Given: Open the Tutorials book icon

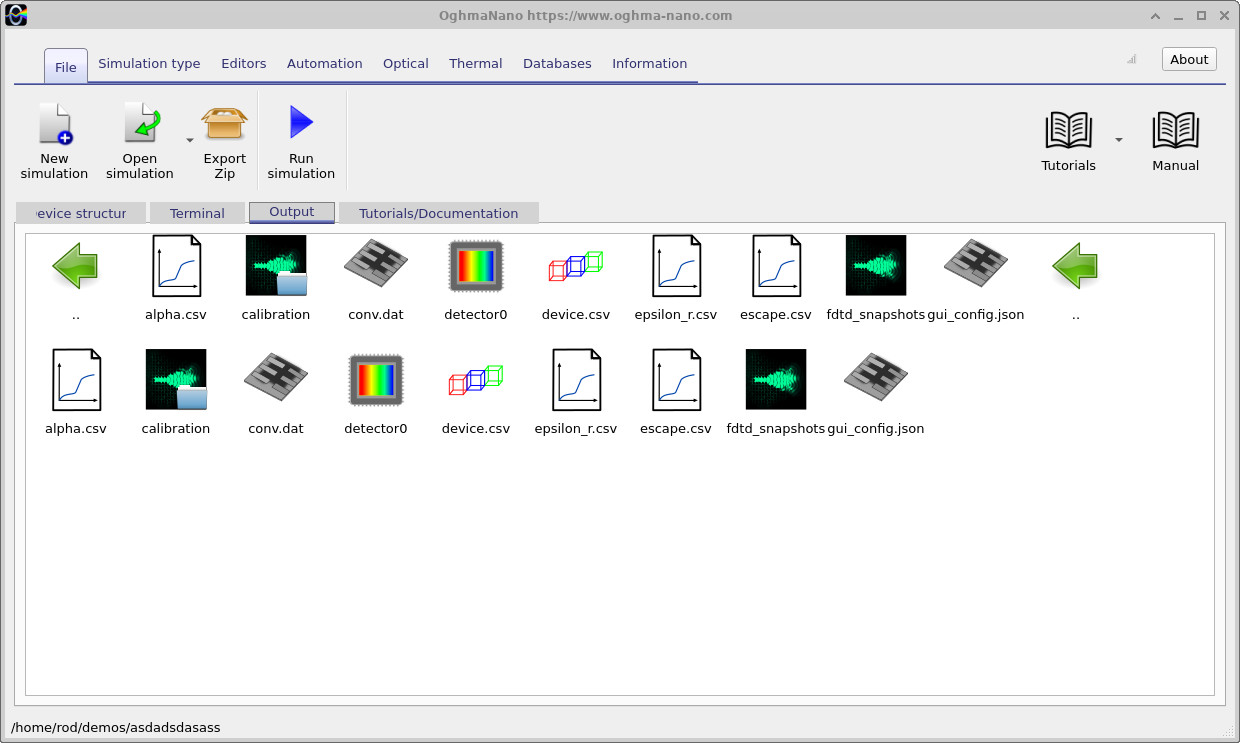Looking at the screenshot, I should coord(1068,131).
